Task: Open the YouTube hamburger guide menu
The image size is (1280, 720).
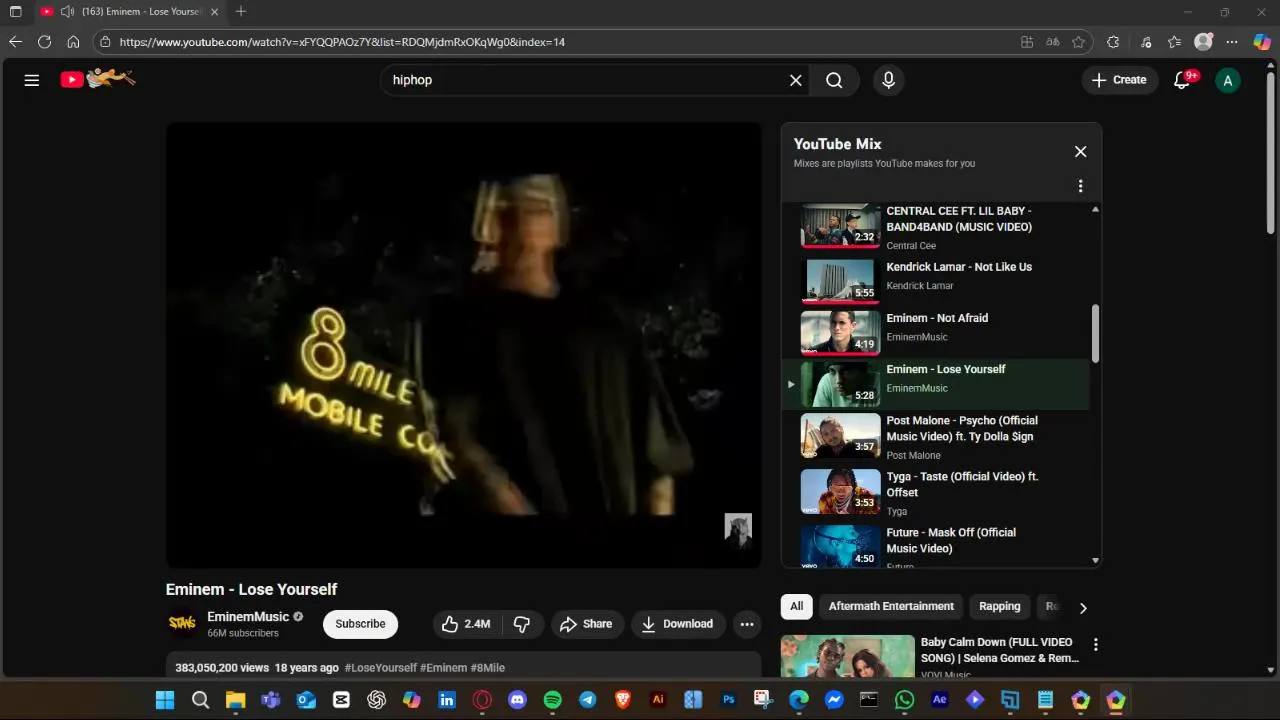Action: 32,80
